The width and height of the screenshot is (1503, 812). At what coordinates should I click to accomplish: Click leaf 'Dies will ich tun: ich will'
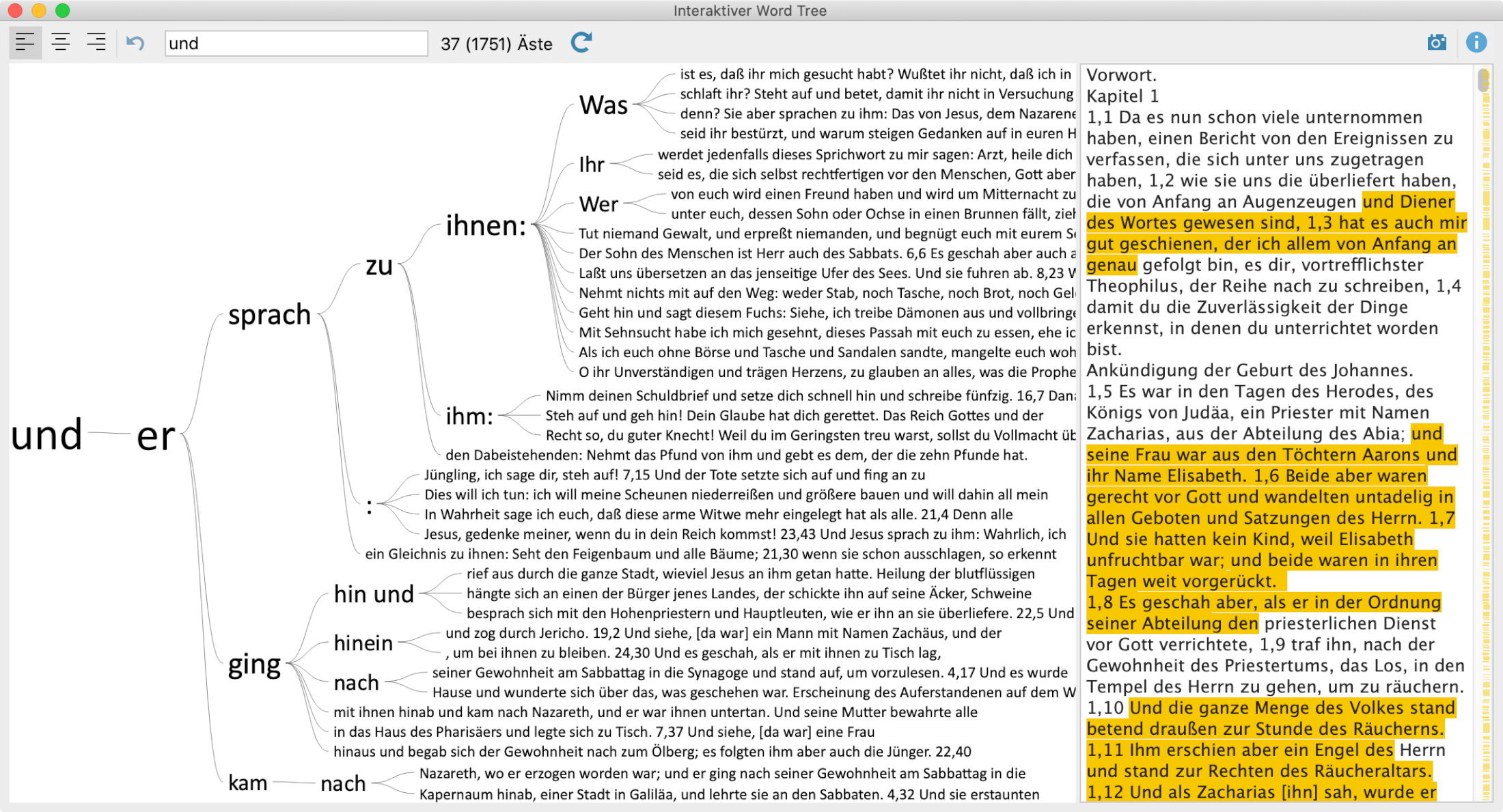point(736,494)
